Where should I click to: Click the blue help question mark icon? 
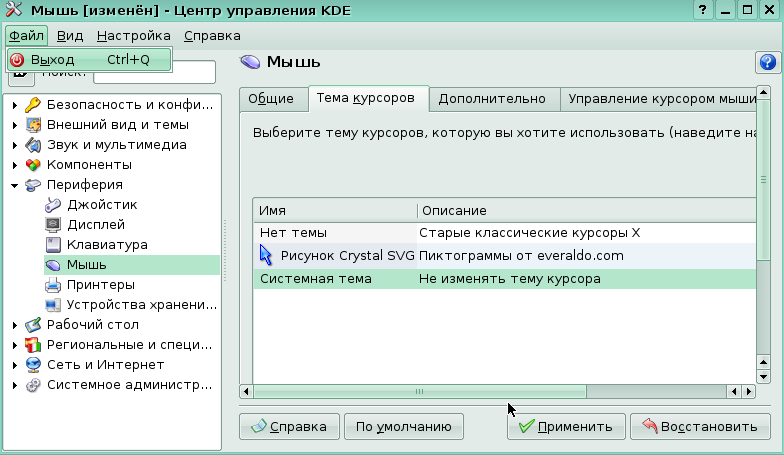[766, 63]
